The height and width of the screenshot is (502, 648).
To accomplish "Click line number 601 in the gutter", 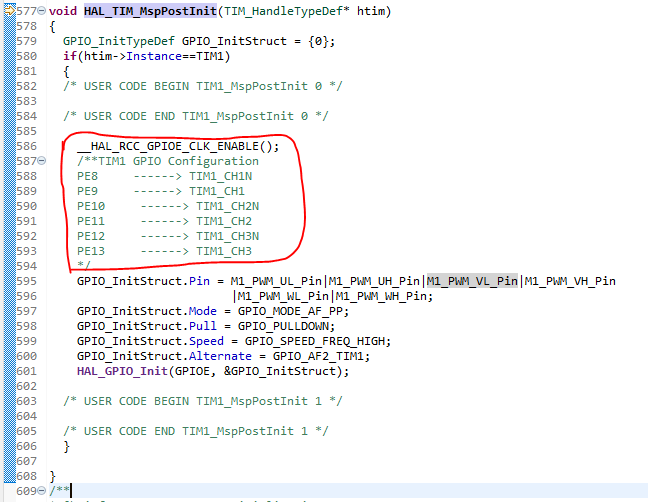I will point(26,371).
